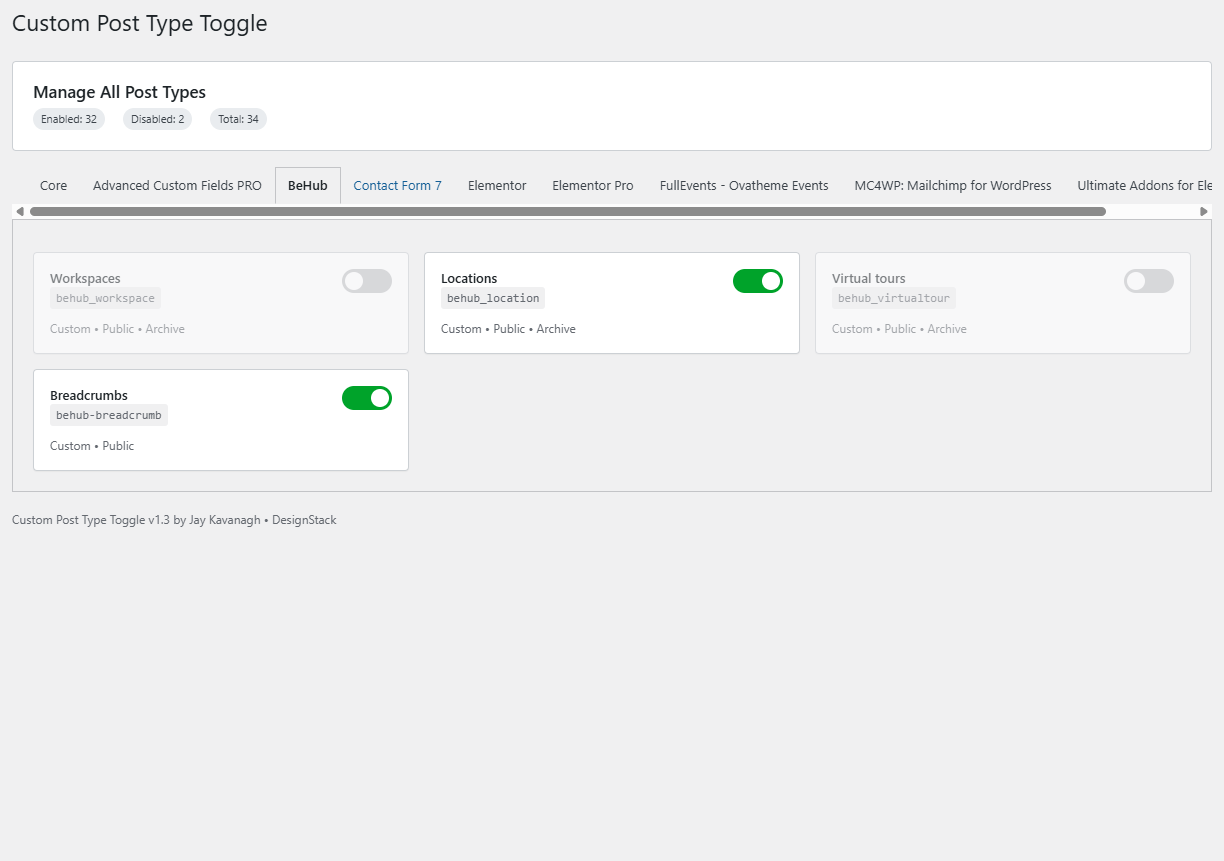Viewport: 1224px width, 861px height.
Task: Select the behub-breadcrumb slug text
Action: point(109,415)
